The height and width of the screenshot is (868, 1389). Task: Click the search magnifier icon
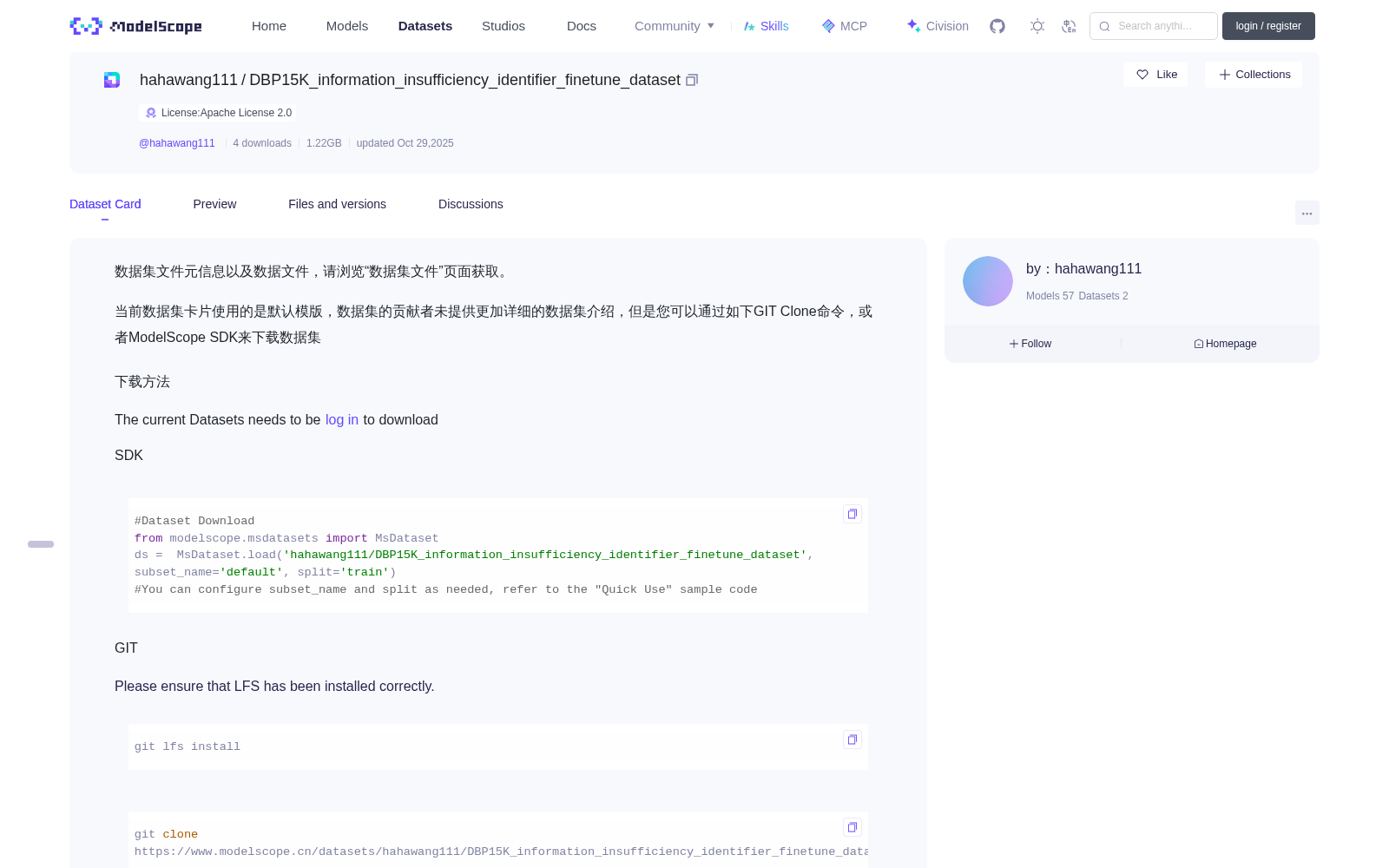point(1104,26)
